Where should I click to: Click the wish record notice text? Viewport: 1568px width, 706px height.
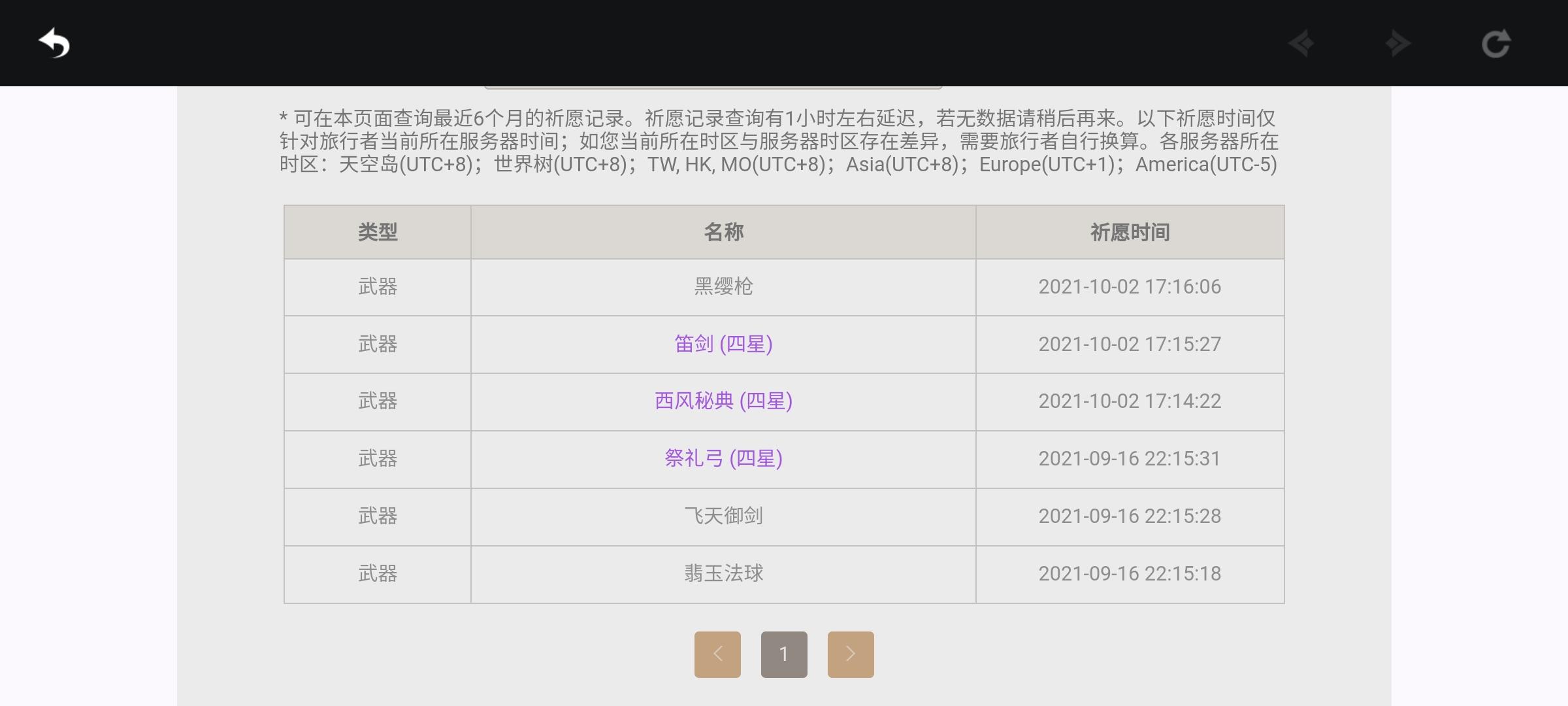point(777,141)
